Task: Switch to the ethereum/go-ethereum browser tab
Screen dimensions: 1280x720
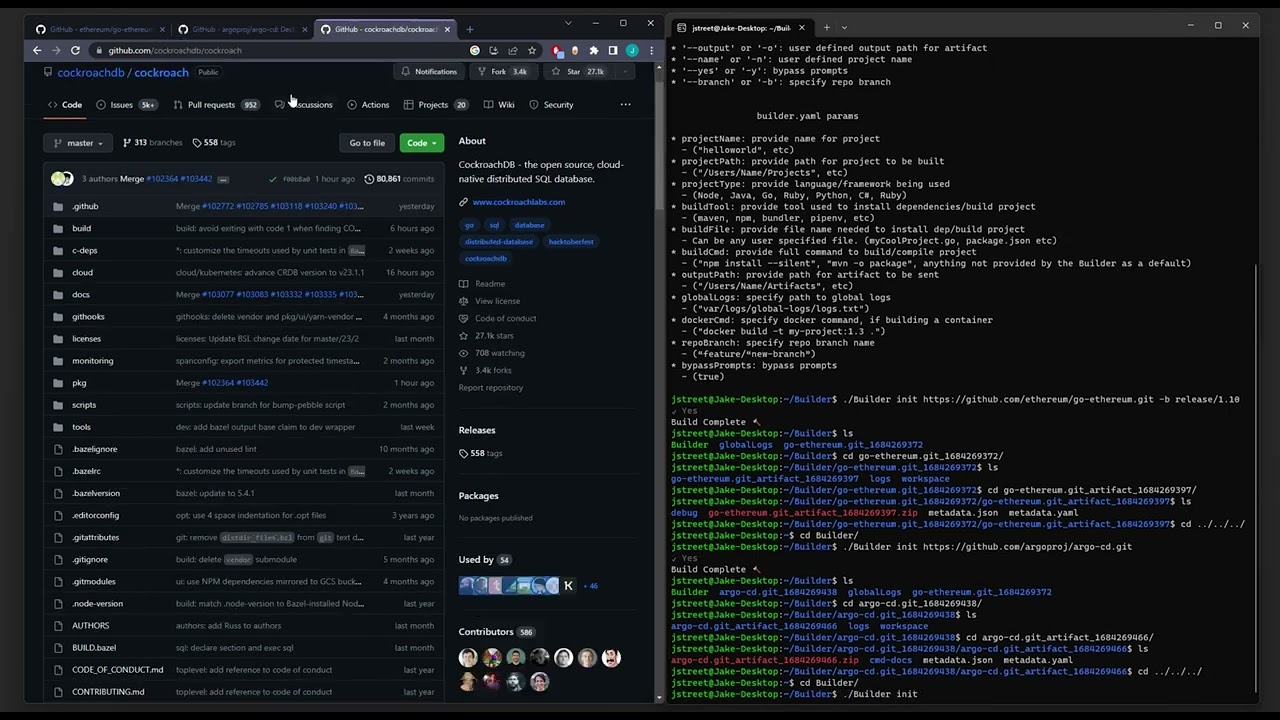Action: 100,29
